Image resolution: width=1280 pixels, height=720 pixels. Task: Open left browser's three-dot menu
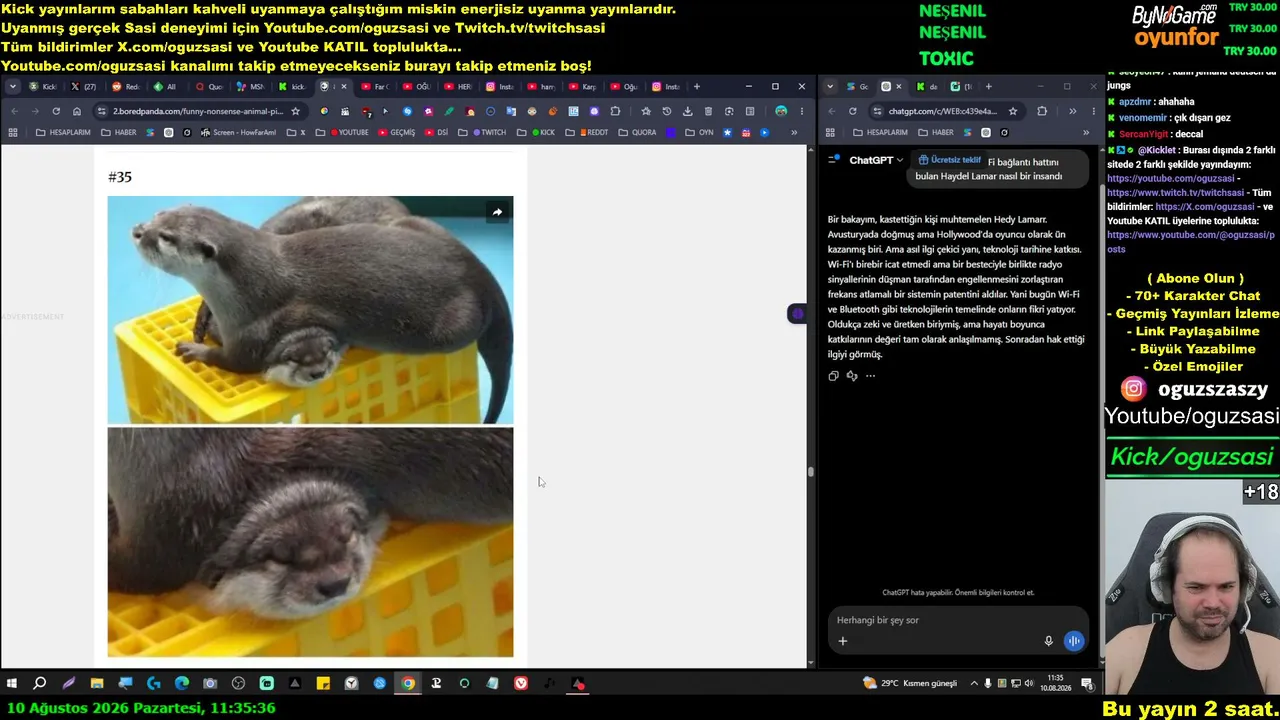[801, 111]
